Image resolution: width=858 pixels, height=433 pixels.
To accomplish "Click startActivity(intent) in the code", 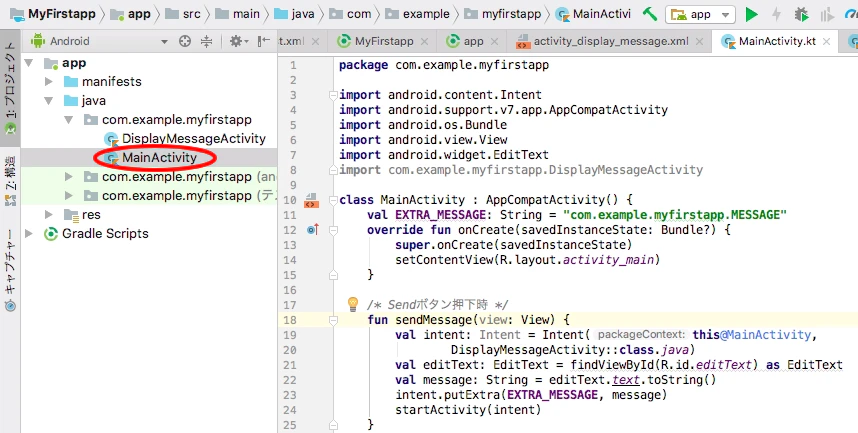I will [x=468, y=409].
